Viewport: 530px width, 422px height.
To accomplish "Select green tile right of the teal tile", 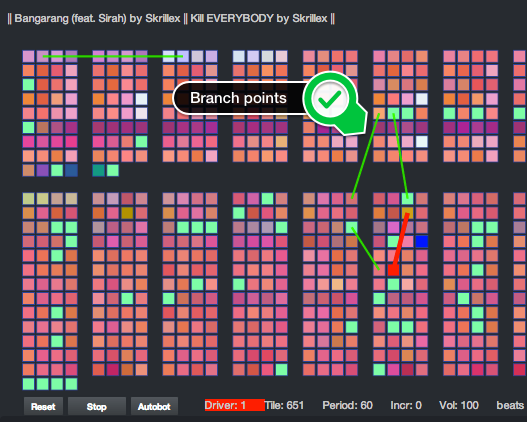I will click(x=113, y=170).
